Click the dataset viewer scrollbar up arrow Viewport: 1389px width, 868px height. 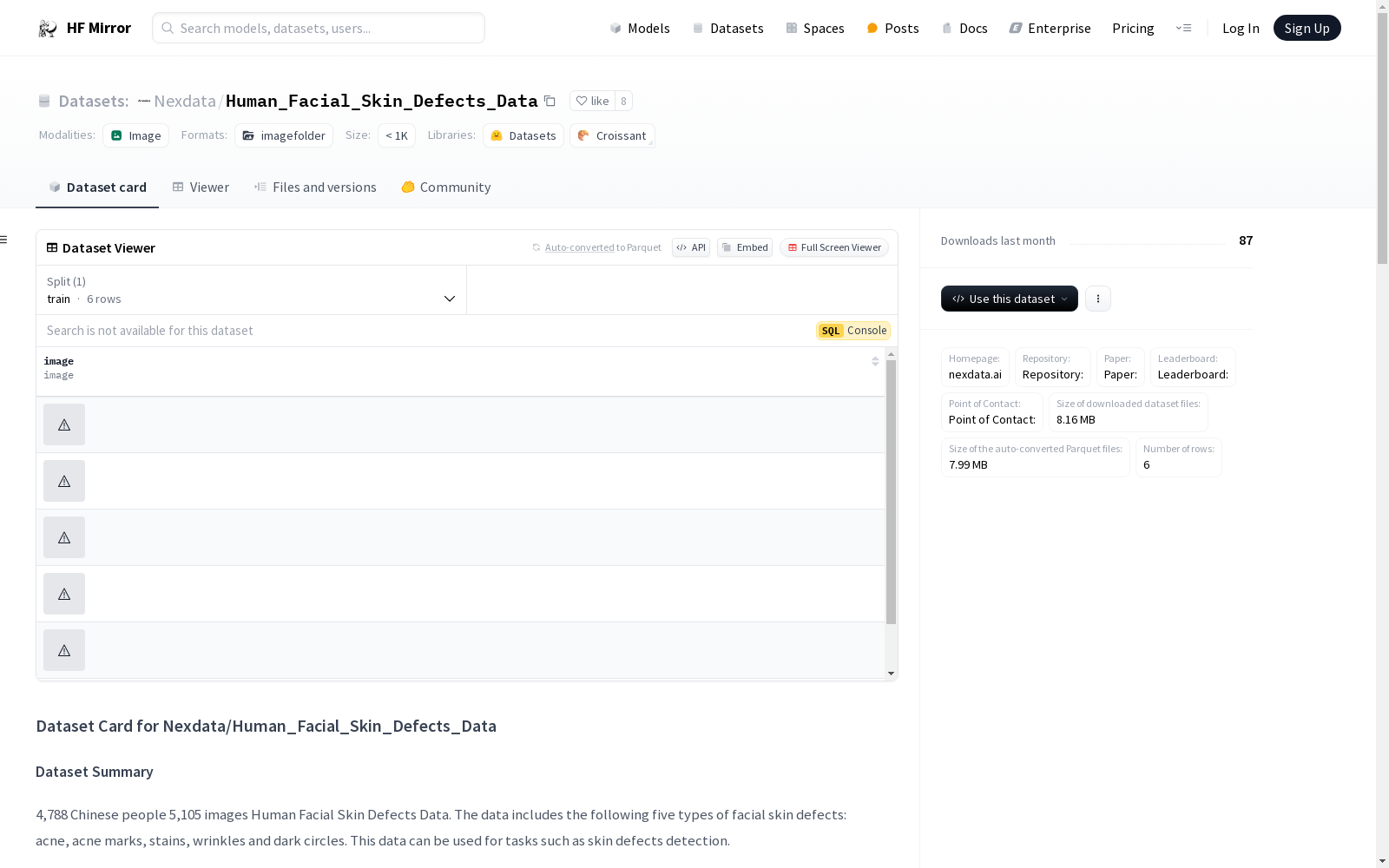coord(891,354)
